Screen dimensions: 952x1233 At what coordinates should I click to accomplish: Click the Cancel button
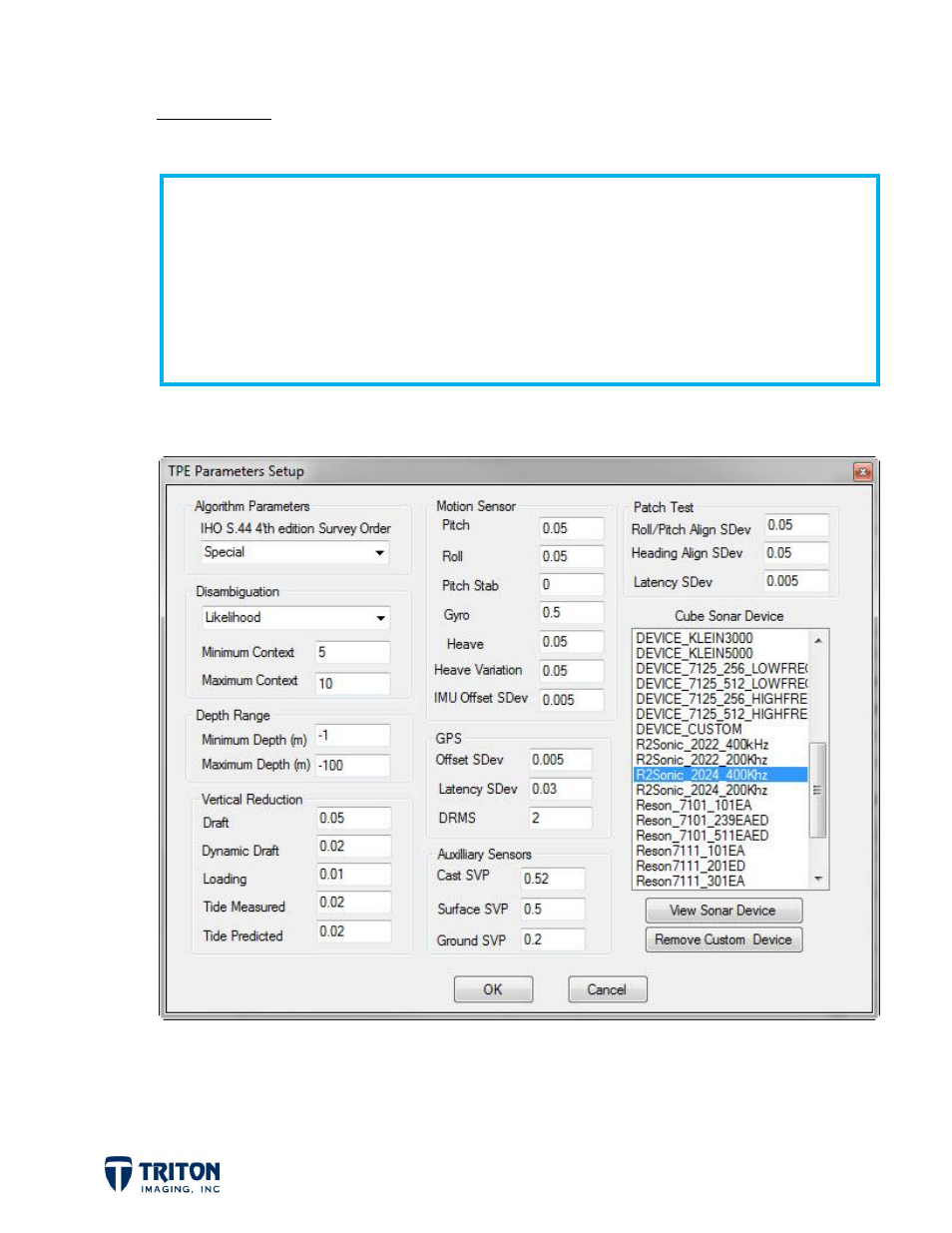(x=607, y=989)
